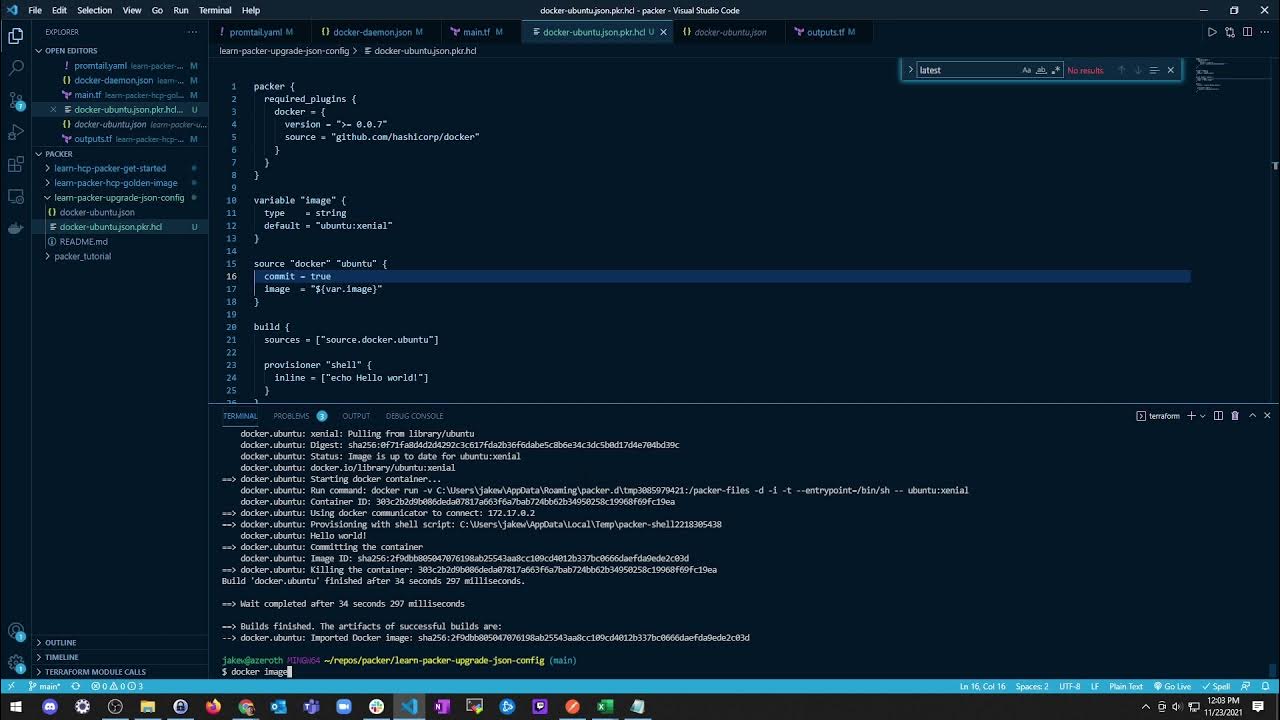Image resolution: width=1280 pixels, height=720 pixels.
Task: Open the Explorer view in activity bar
Action: tap(16, 36)
